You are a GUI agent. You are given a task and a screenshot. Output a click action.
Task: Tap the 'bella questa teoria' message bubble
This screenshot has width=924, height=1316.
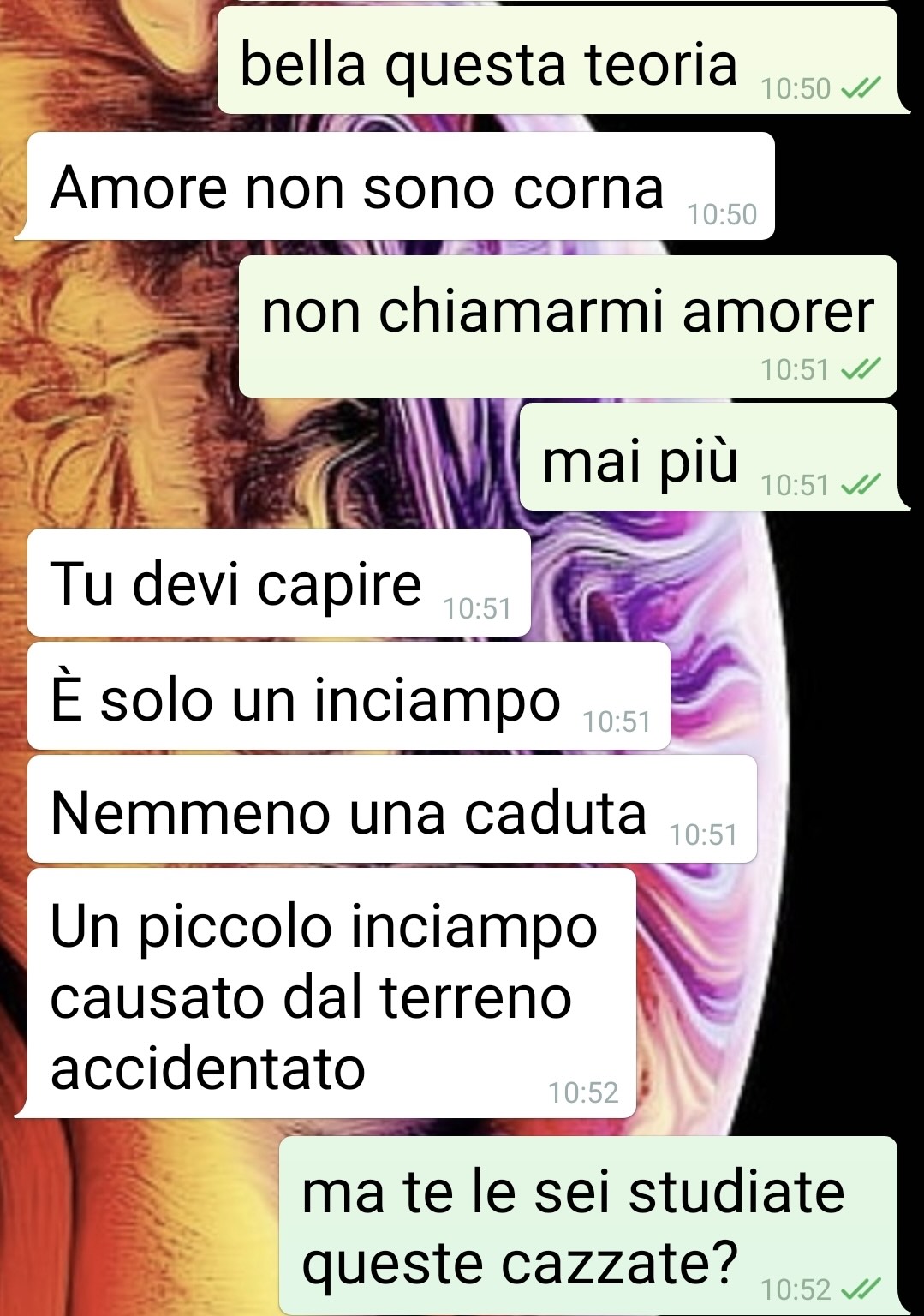558,60
